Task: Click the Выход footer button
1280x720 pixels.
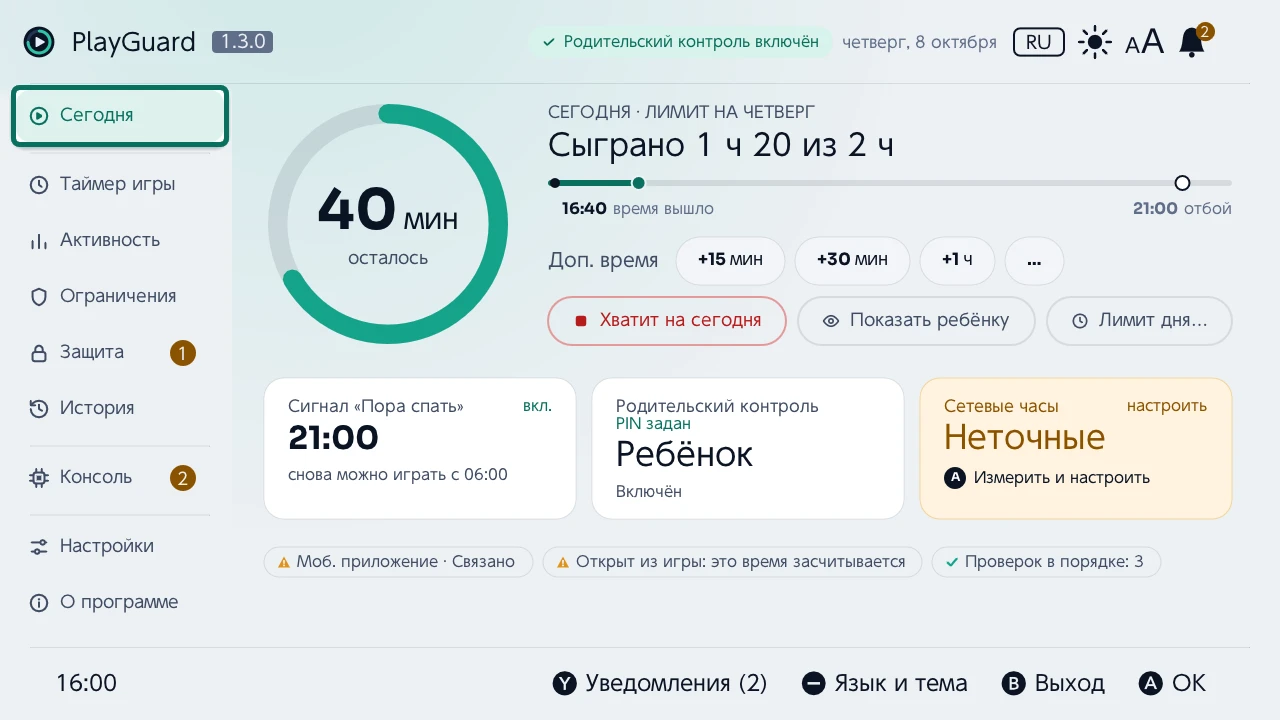Action: (x=1053, y=684)
